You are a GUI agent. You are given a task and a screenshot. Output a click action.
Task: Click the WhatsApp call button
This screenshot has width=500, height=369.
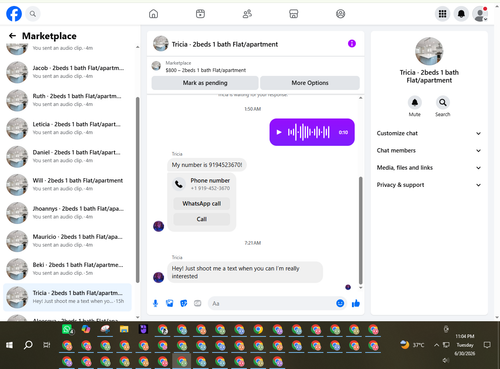[x=202, y=204]
